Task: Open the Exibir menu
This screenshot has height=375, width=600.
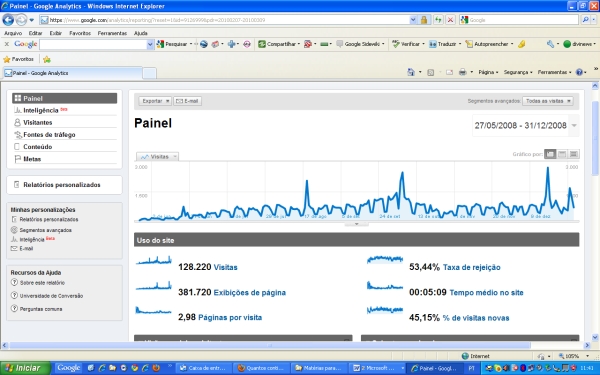Action: coord(55,33)
